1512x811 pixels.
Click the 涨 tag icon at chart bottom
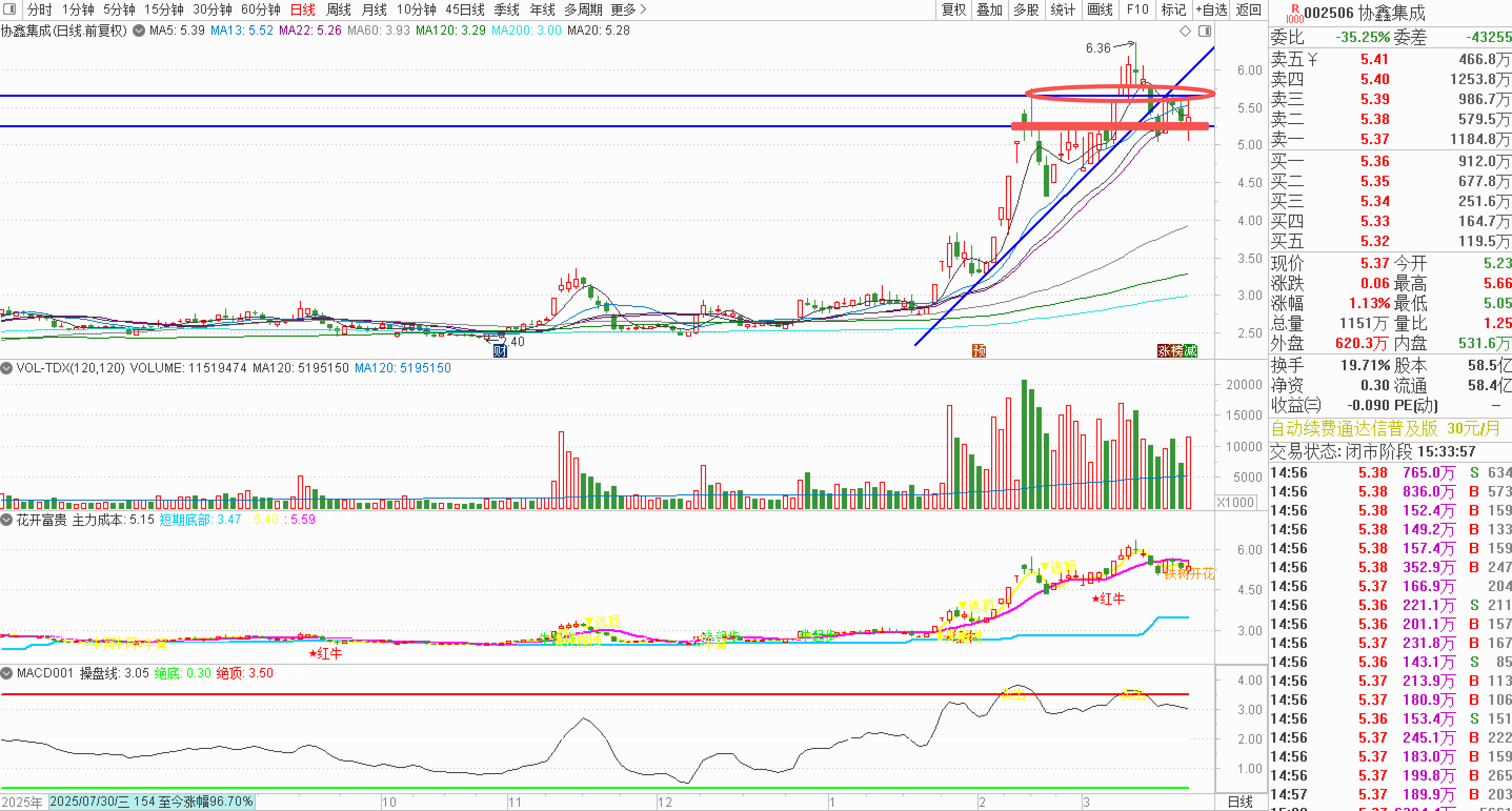(1164, 351)
